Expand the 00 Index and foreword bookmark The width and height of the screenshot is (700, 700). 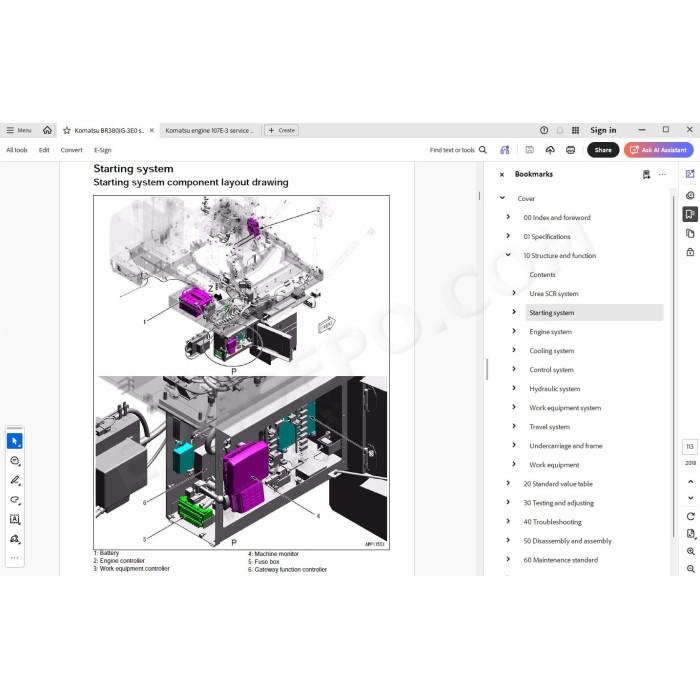pos(508,217)
